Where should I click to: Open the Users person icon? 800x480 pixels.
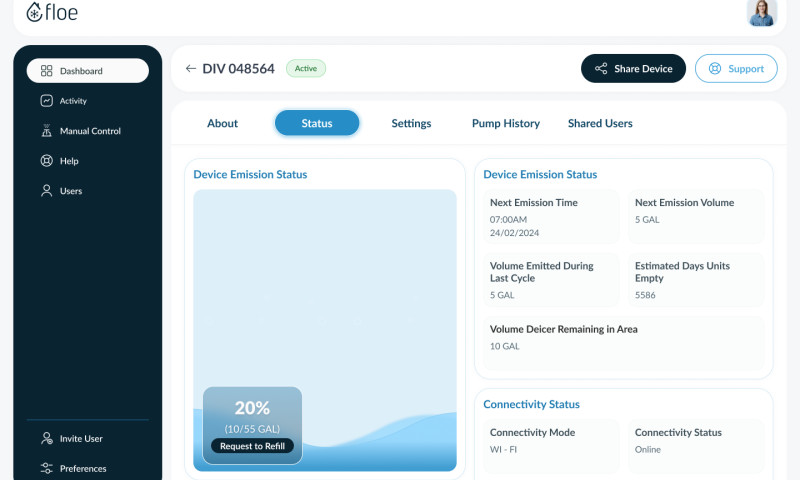coord(46,191)
